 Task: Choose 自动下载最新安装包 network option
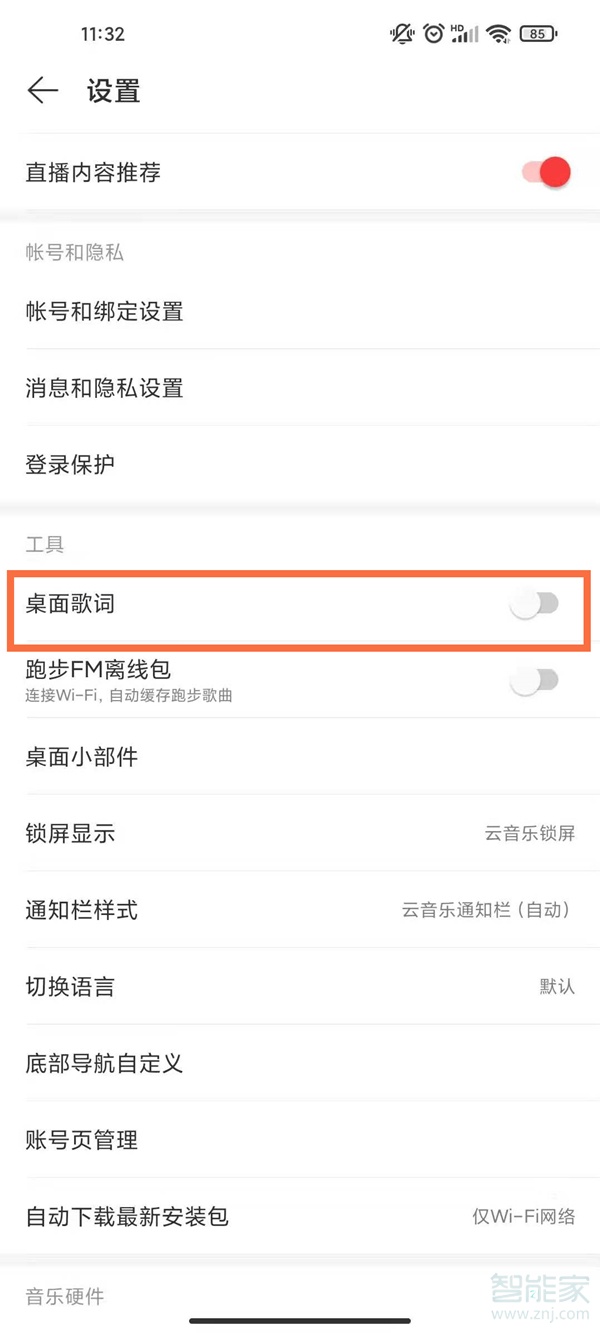[300, 1216]
